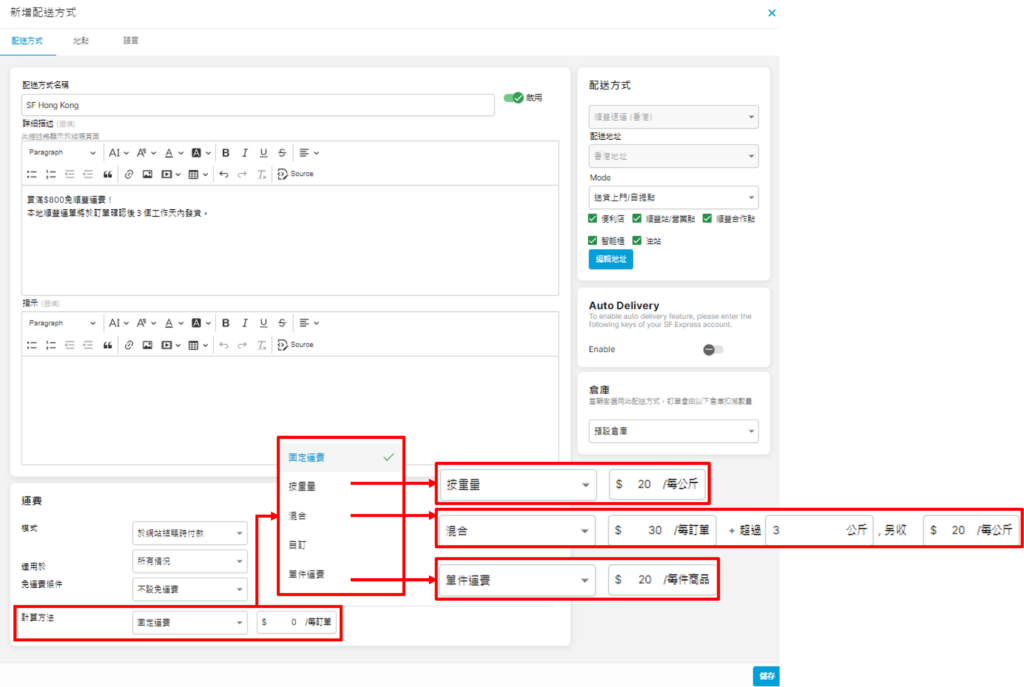Click the 儲存 save button
The width and height of the screenshot is (1024, 687).
tap(766, 675)
